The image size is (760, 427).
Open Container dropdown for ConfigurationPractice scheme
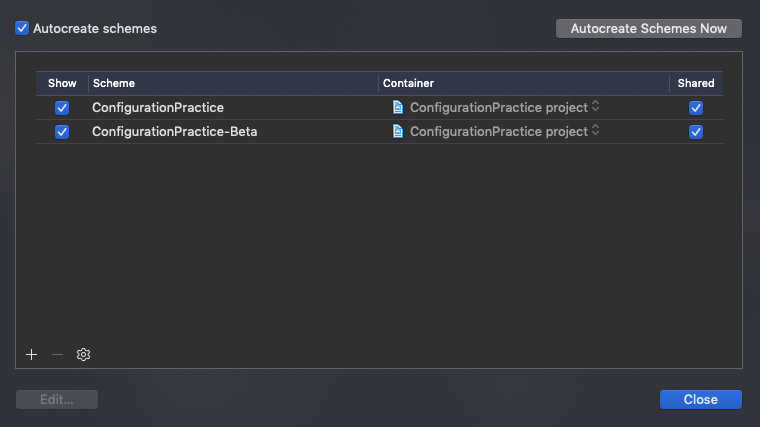point(596,106)
